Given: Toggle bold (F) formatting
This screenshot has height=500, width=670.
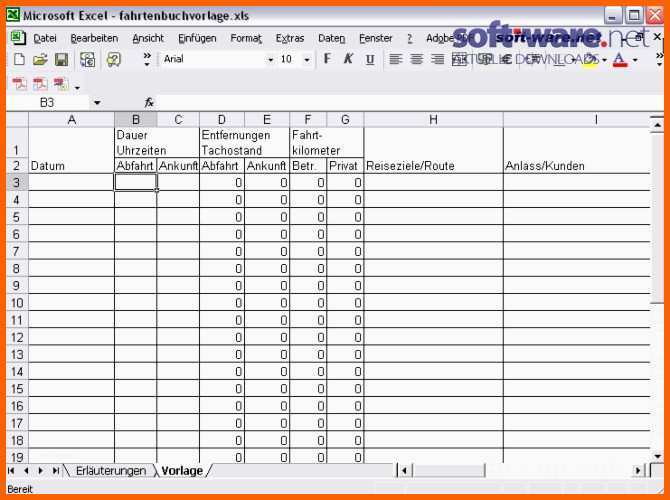Looking at the screenshot, I should tap(327, 59).
